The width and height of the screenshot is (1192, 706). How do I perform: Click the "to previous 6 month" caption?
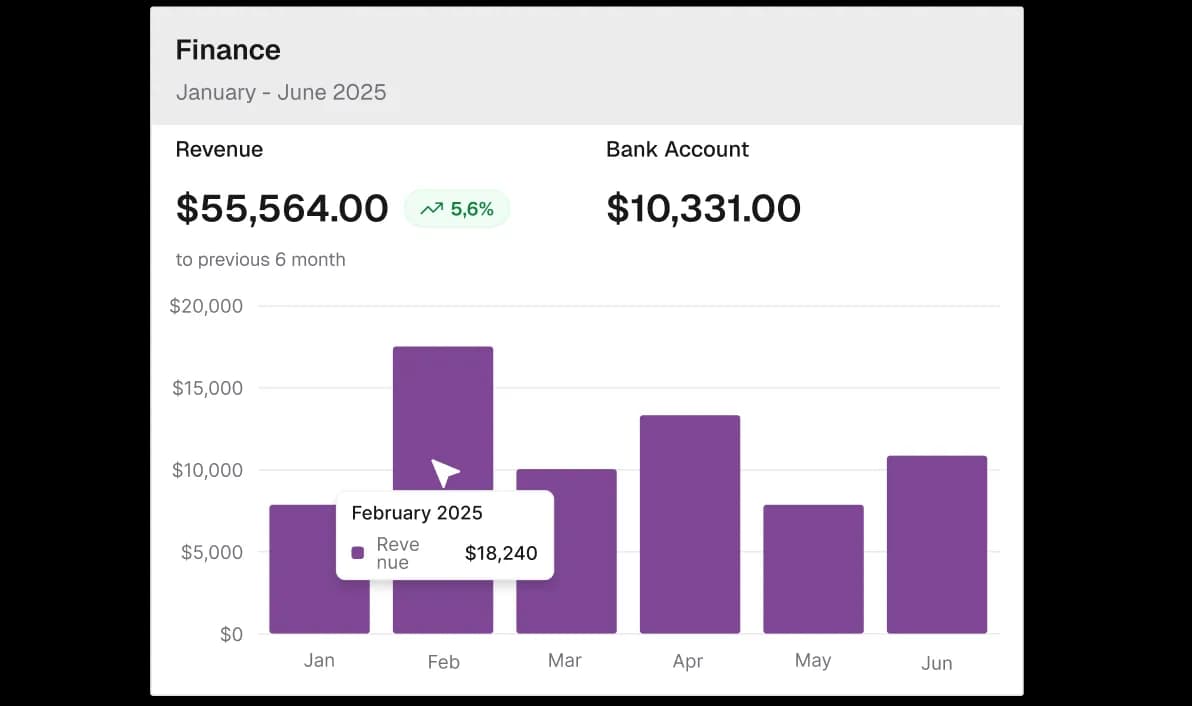pyautogui.click(x=261, y=260)
